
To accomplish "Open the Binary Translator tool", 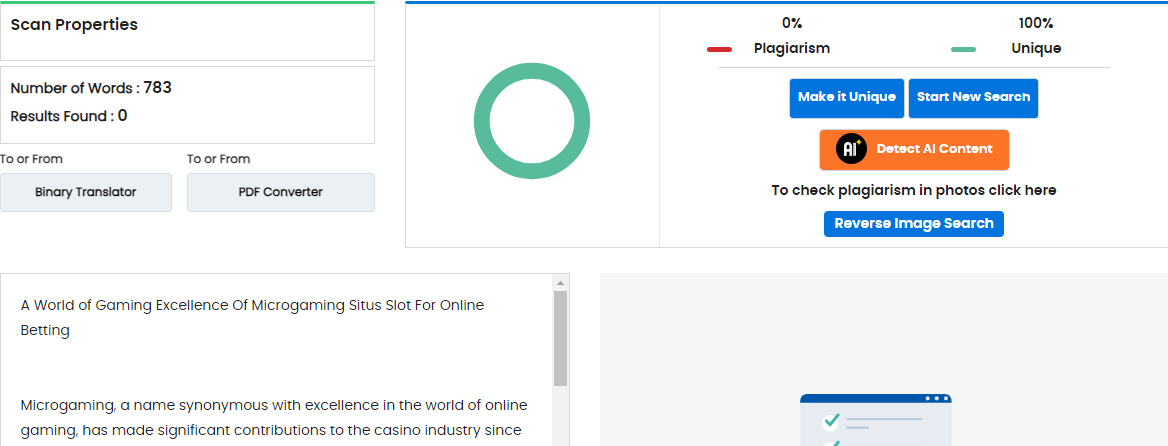I will pyautogui.click(x=86, y=192).
